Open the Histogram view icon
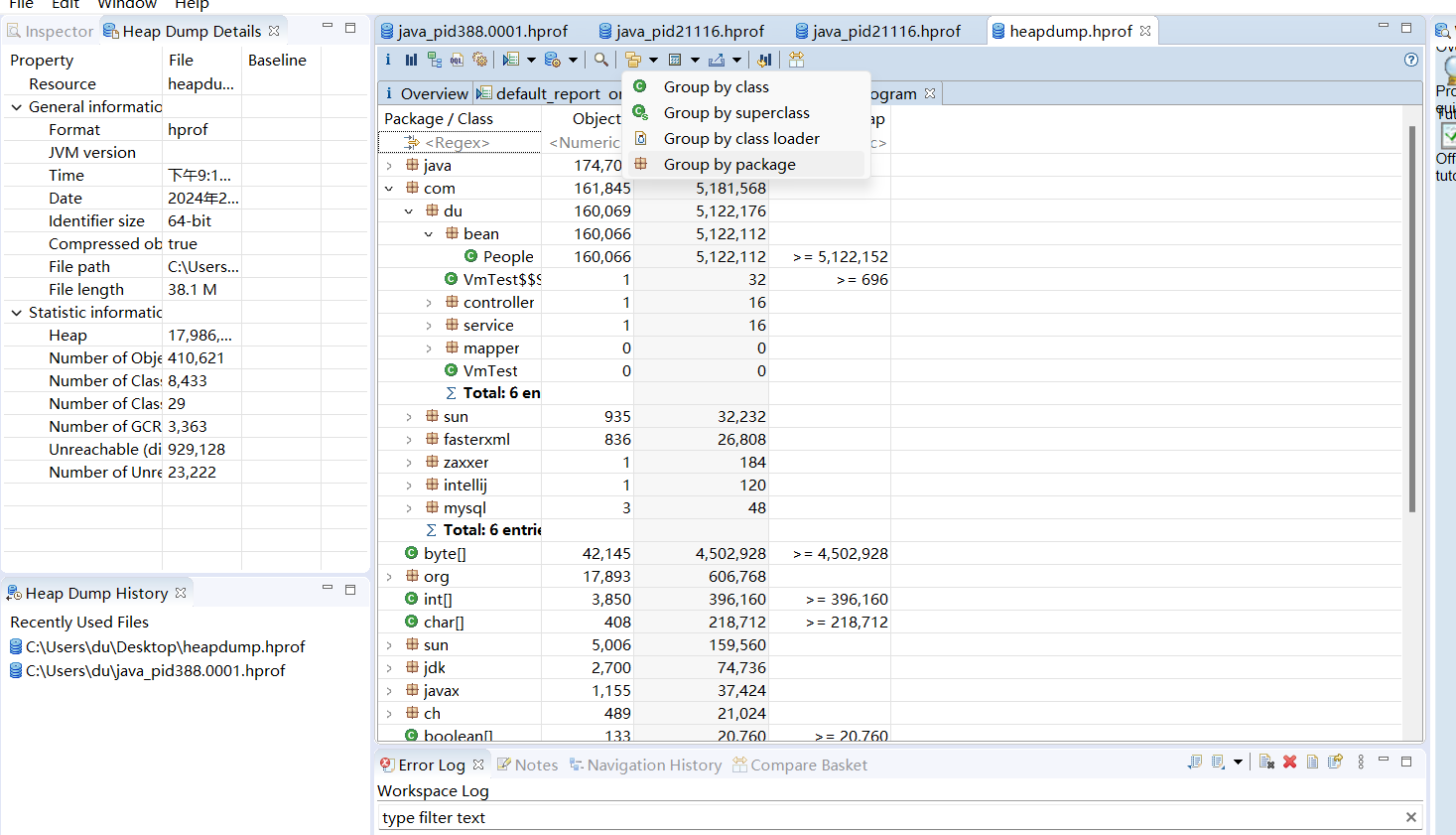 (411, 60)
